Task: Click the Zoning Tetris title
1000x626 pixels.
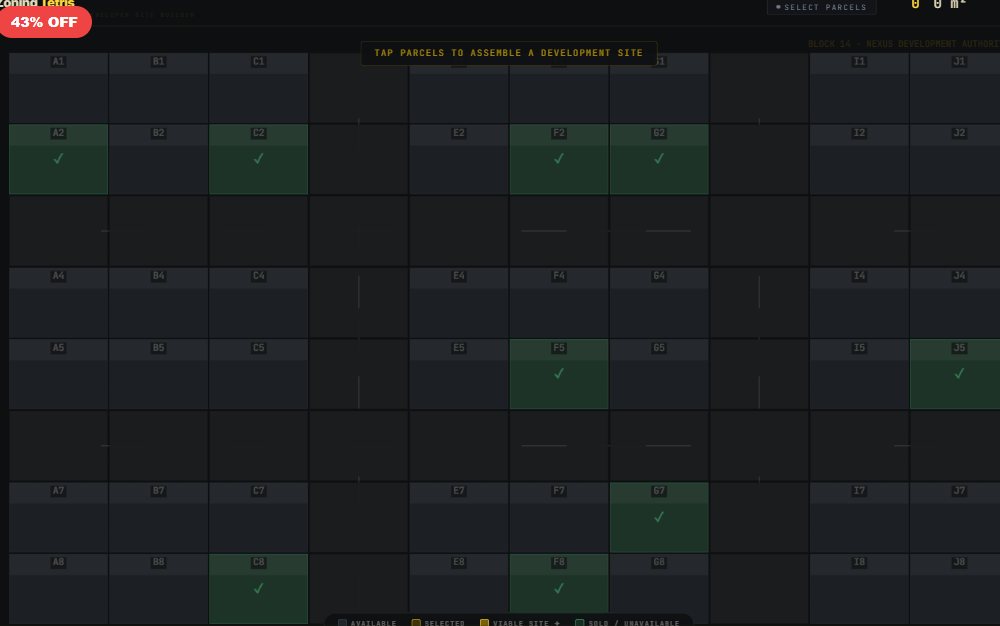Action: click(40, 4)
